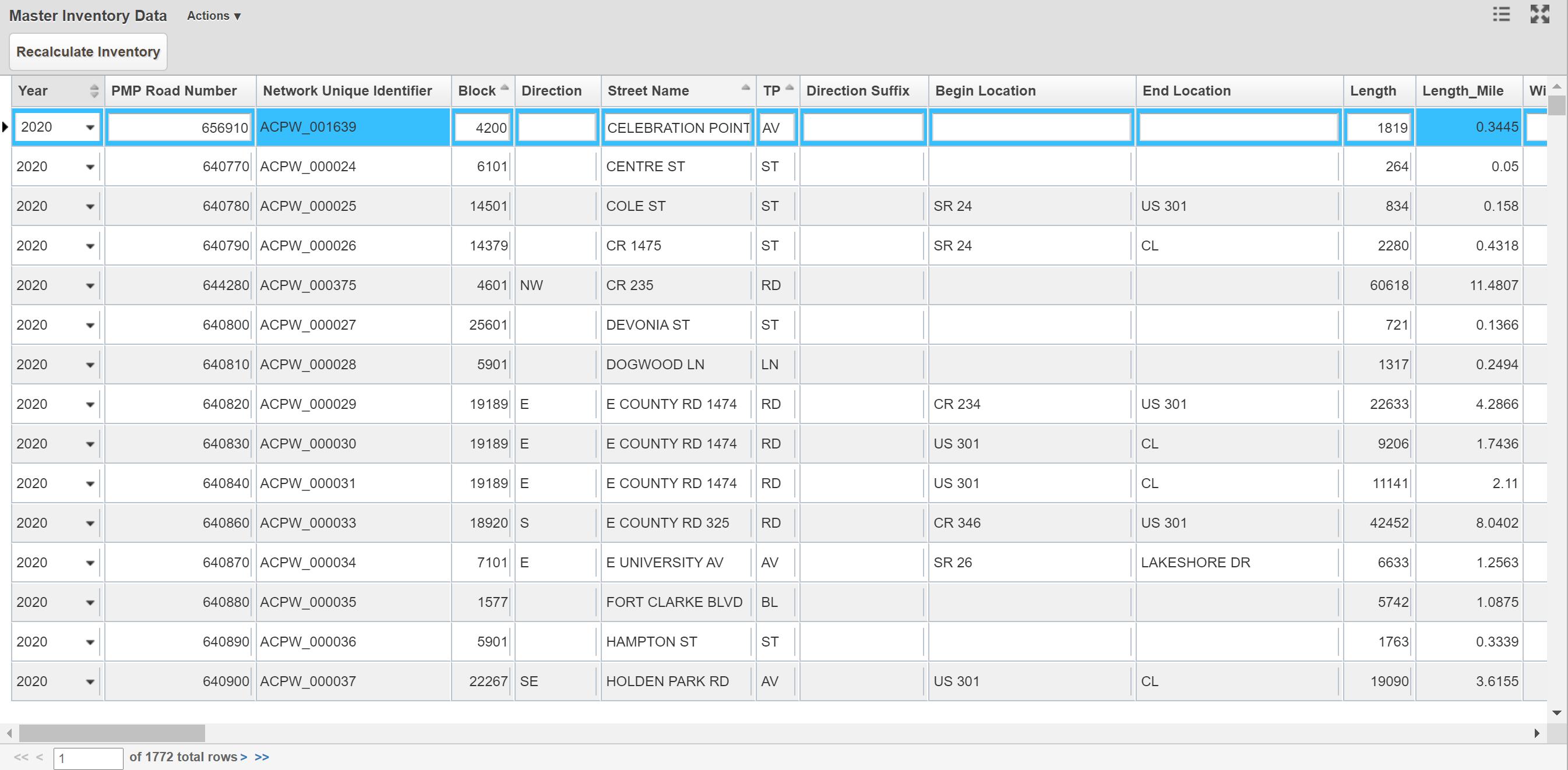
Task: Sort by Year column arrows
Action: (94, 91)
